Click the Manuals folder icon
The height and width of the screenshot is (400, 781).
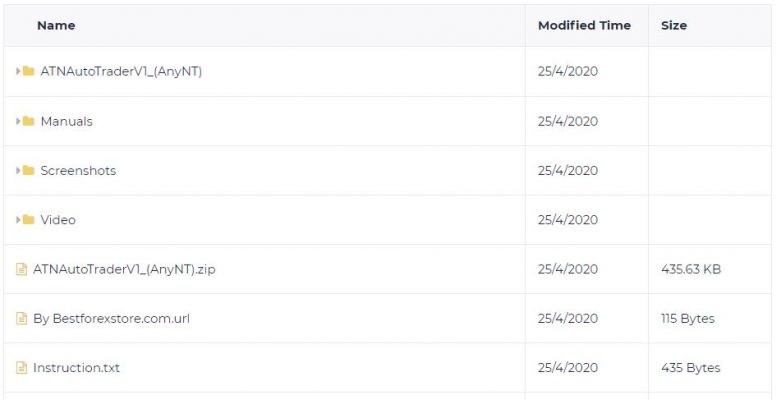coord(28,121)
